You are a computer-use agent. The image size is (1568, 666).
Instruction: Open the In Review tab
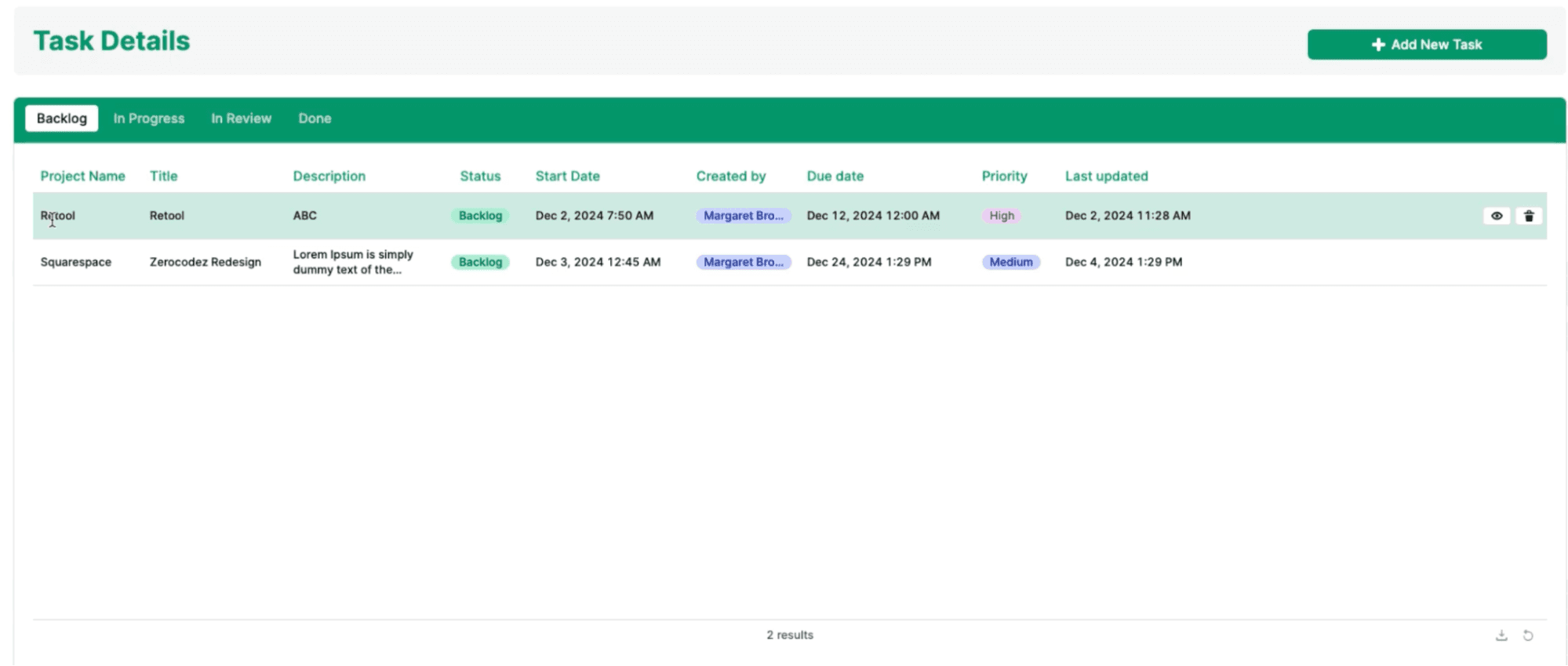pos(241,118)
